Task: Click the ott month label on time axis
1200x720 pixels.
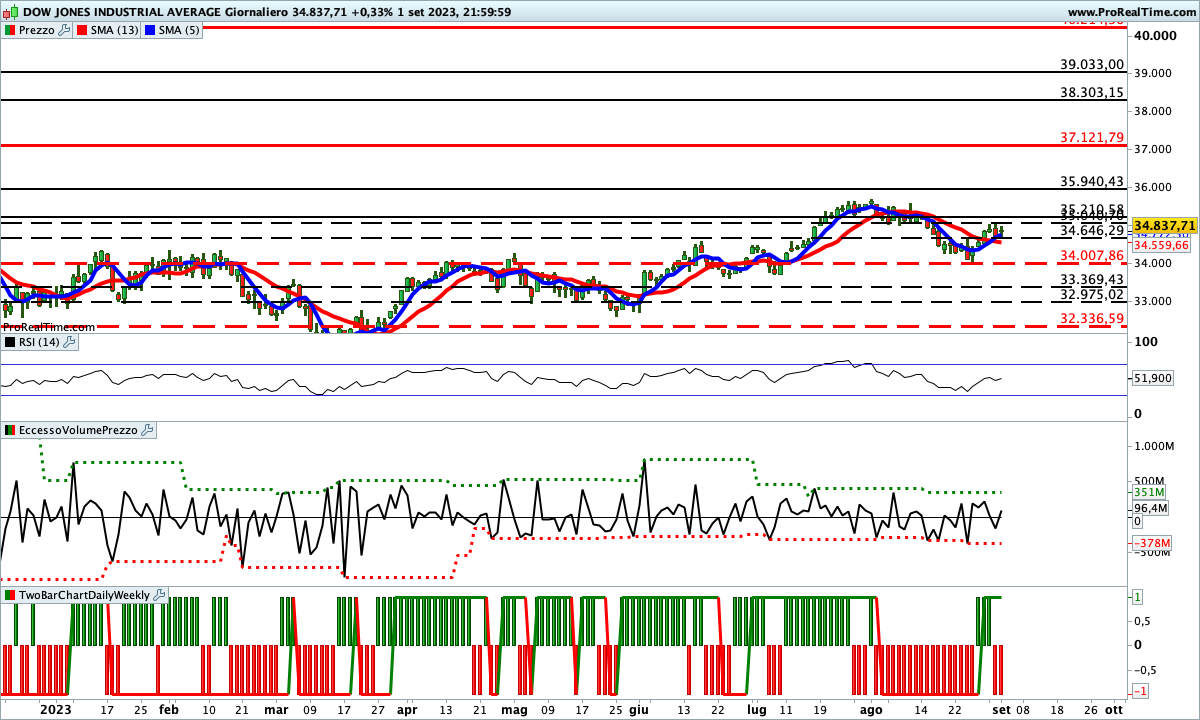Action: 1114,709
